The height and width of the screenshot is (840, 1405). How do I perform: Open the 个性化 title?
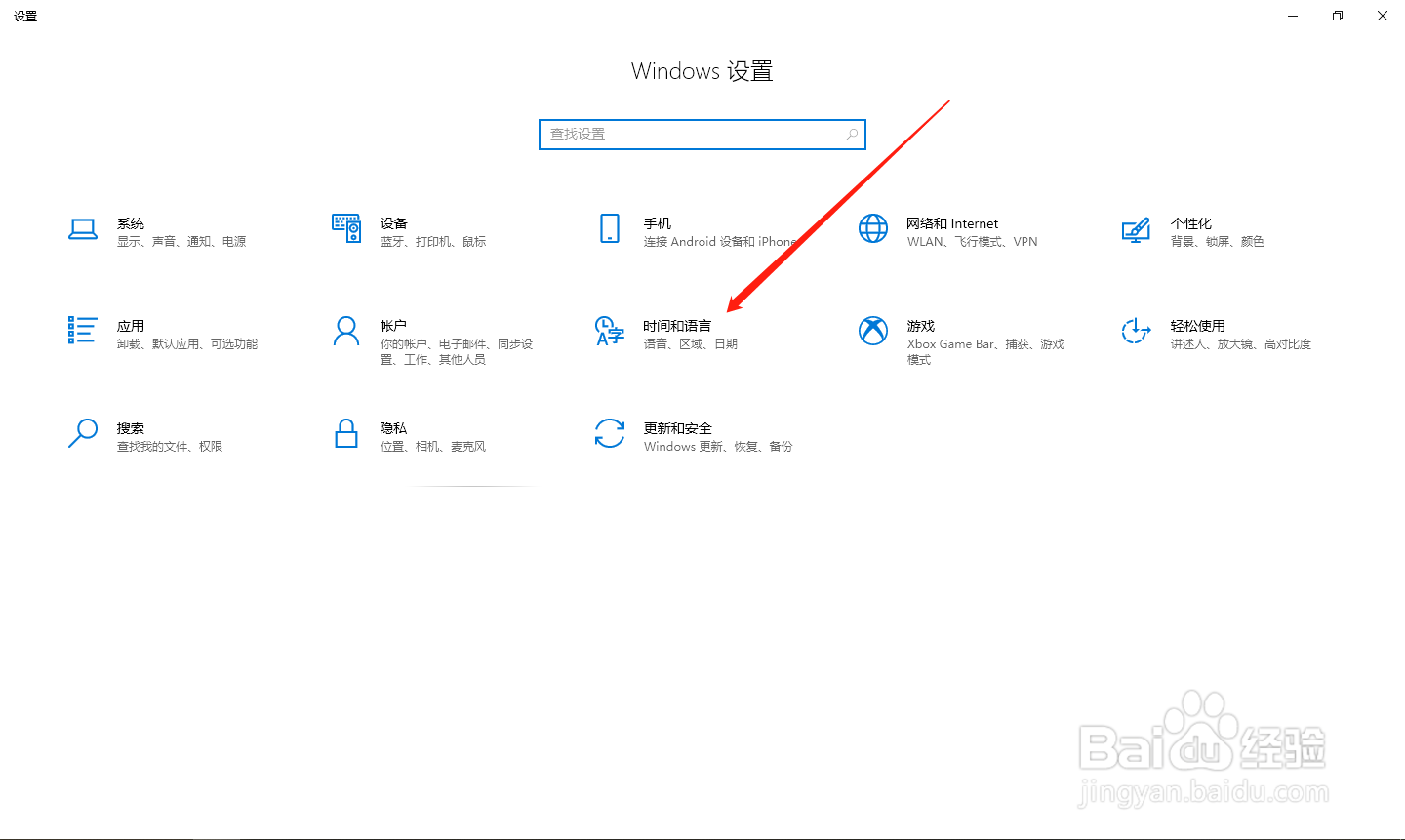(1191, 223)
